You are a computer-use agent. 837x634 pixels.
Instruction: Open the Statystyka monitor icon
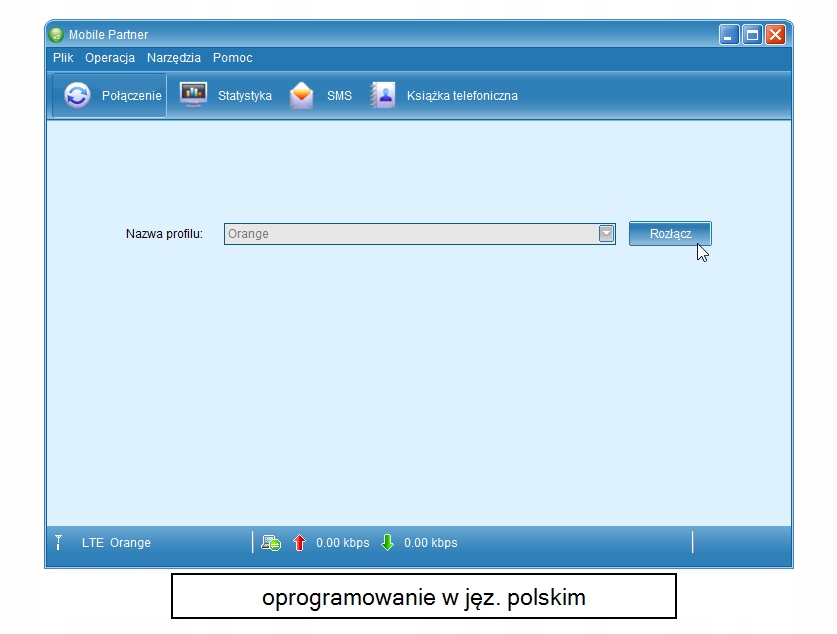[x=193, y=95]
